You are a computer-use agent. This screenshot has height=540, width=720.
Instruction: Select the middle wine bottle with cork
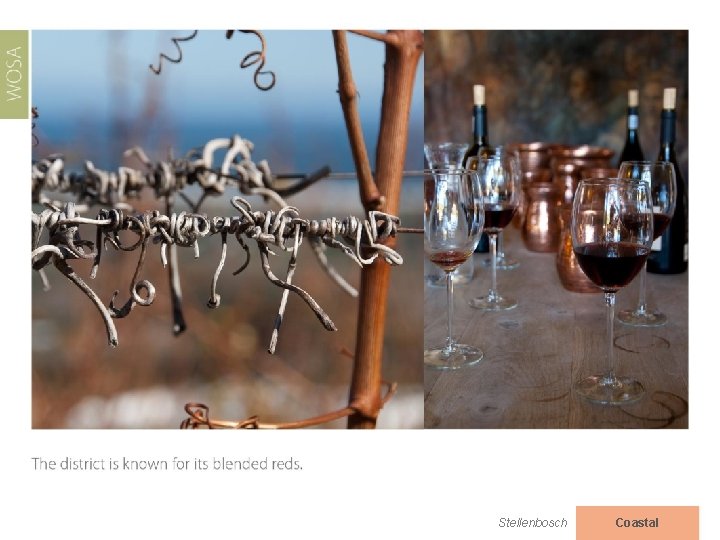[633, 127]
